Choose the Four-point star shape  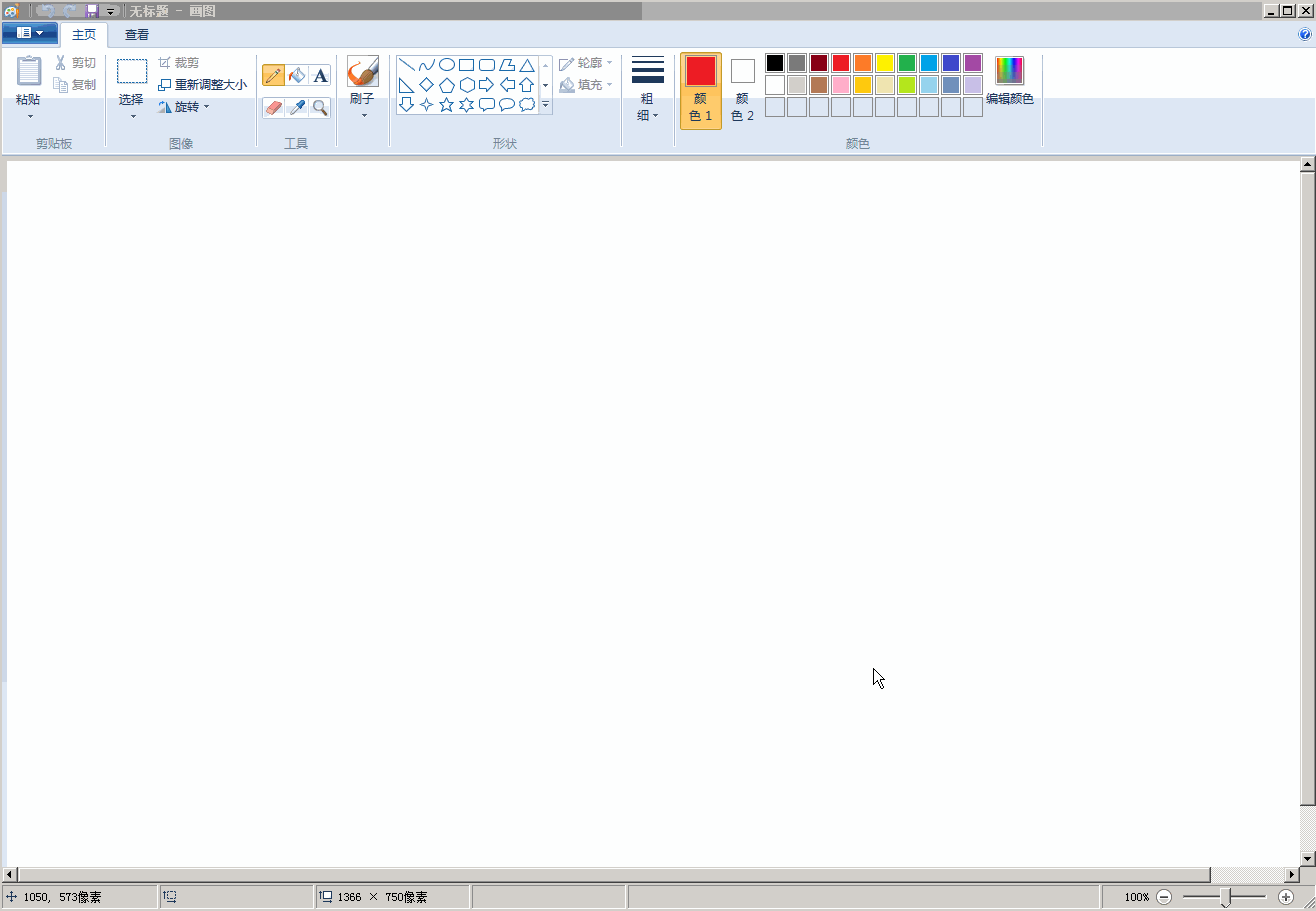click(x=427, y=104)
